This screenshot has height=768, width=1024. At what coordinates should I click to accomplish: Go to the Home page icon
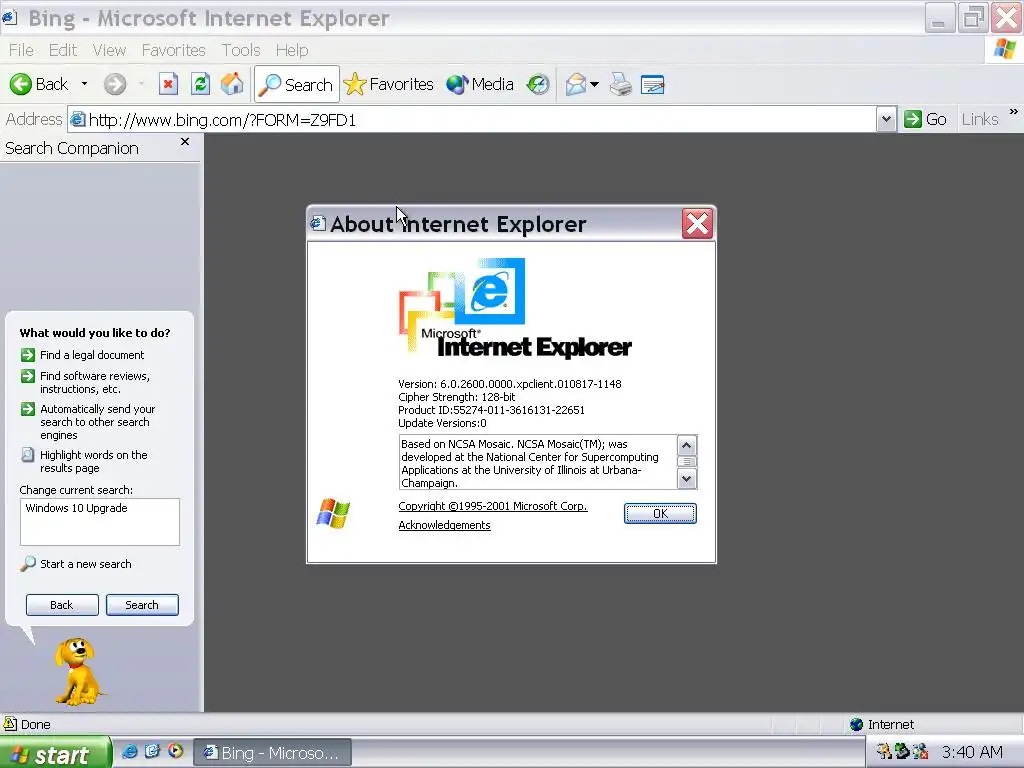coord(232,84)
